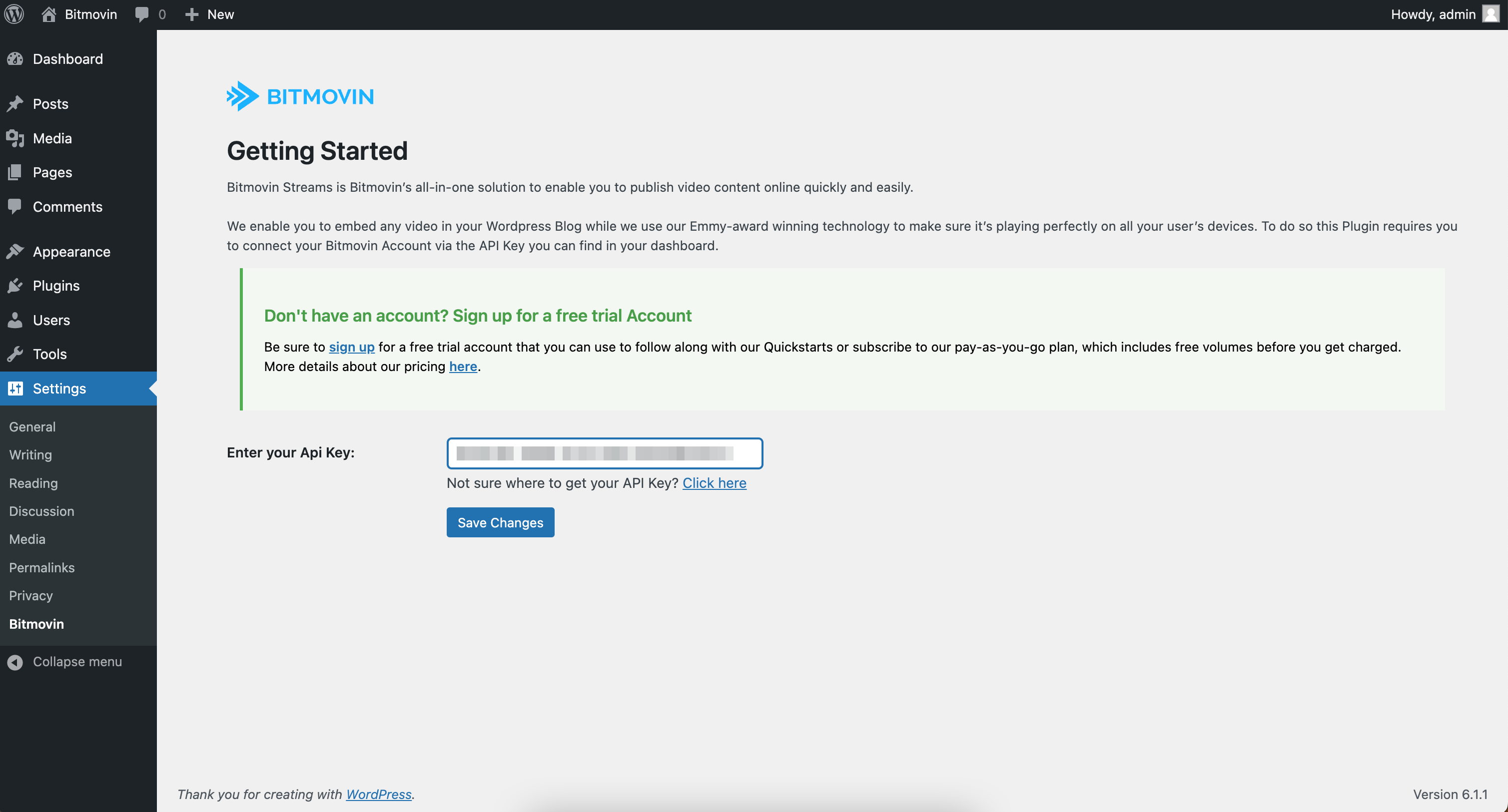
Task: Follow the sign up link
Action: (x=351, y=347)
